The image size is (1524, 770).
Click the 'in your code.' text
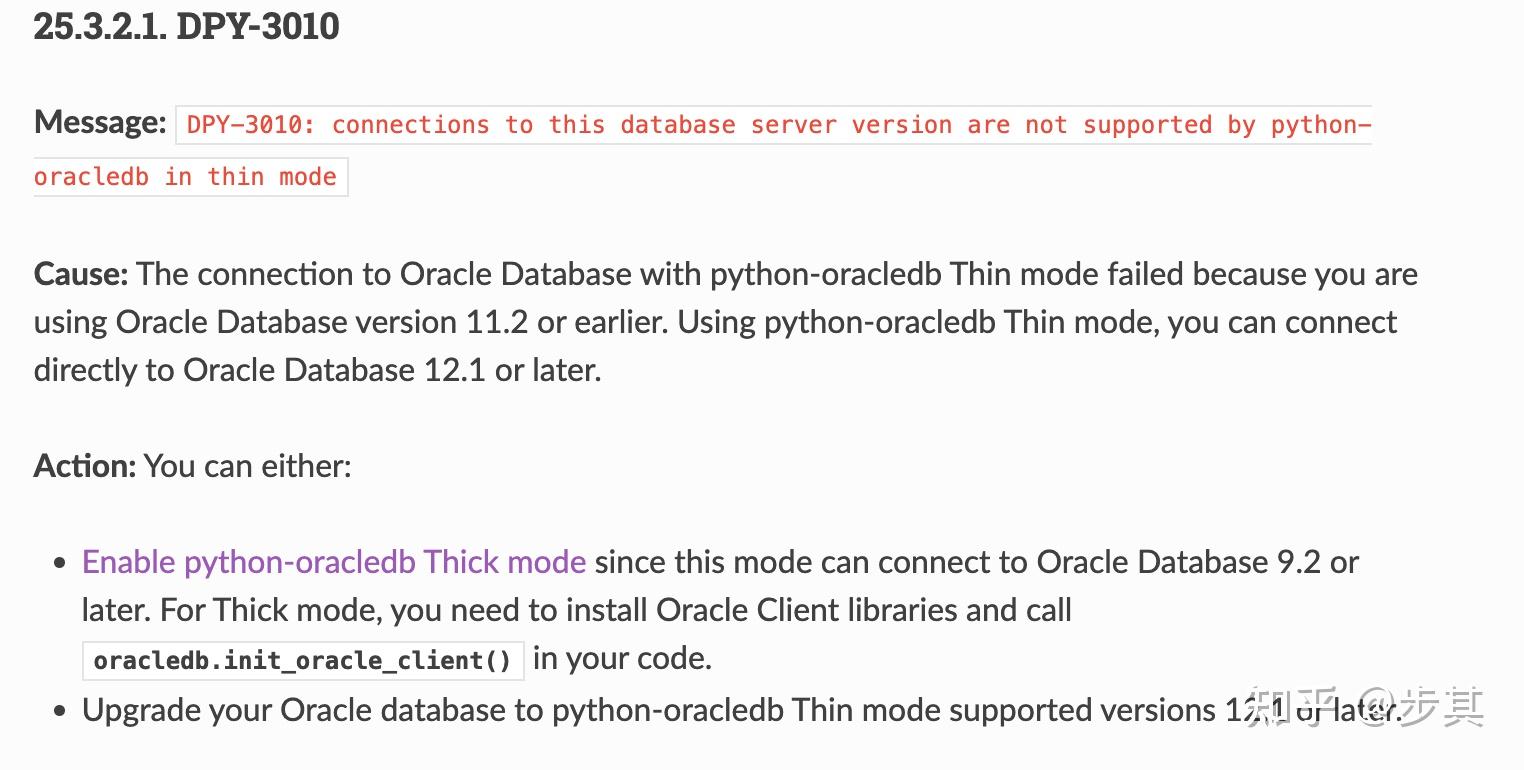click(622, 658)
